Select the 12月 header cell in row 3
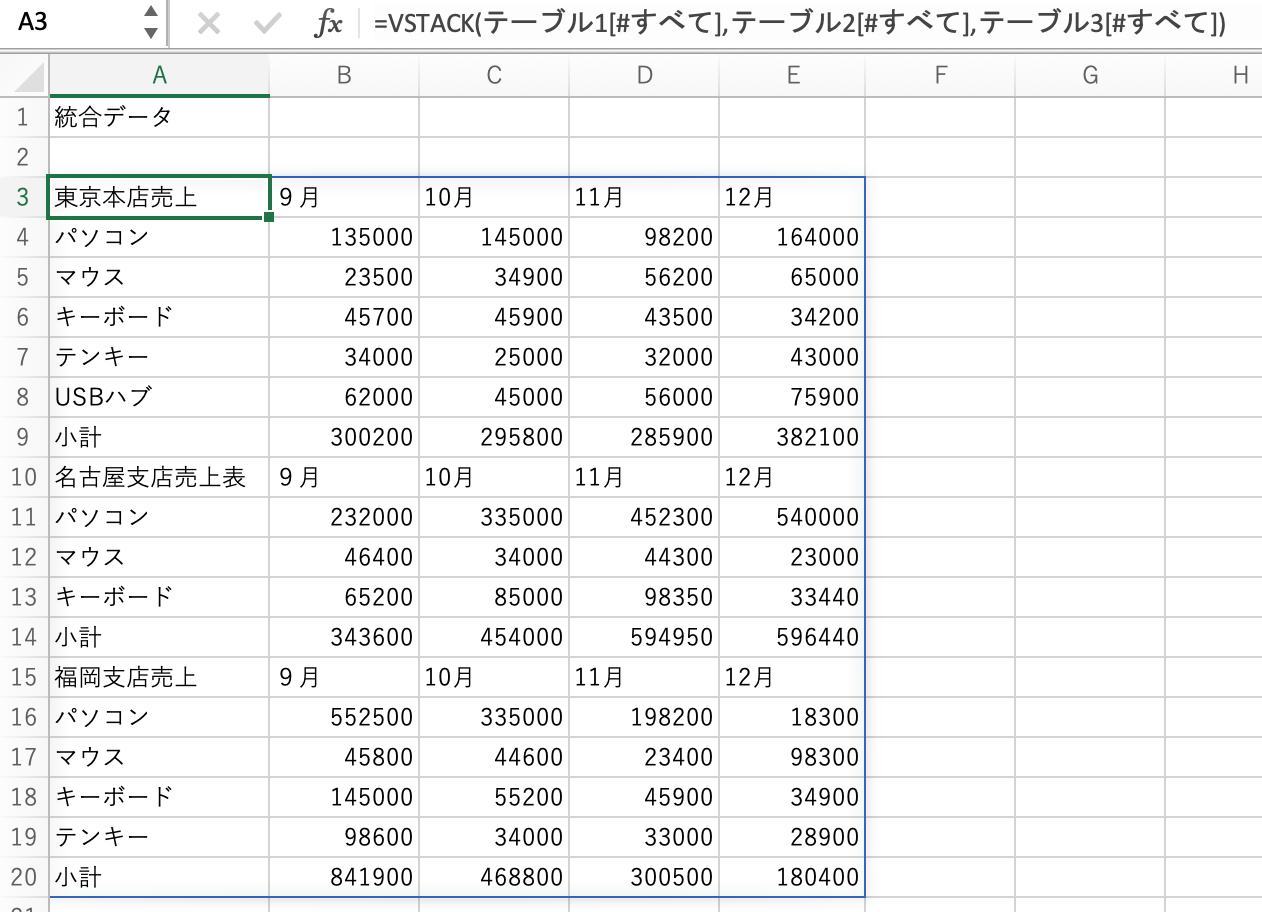Image resolution: width=1262 pixels, height=912 pixels. tap(793, 197)
